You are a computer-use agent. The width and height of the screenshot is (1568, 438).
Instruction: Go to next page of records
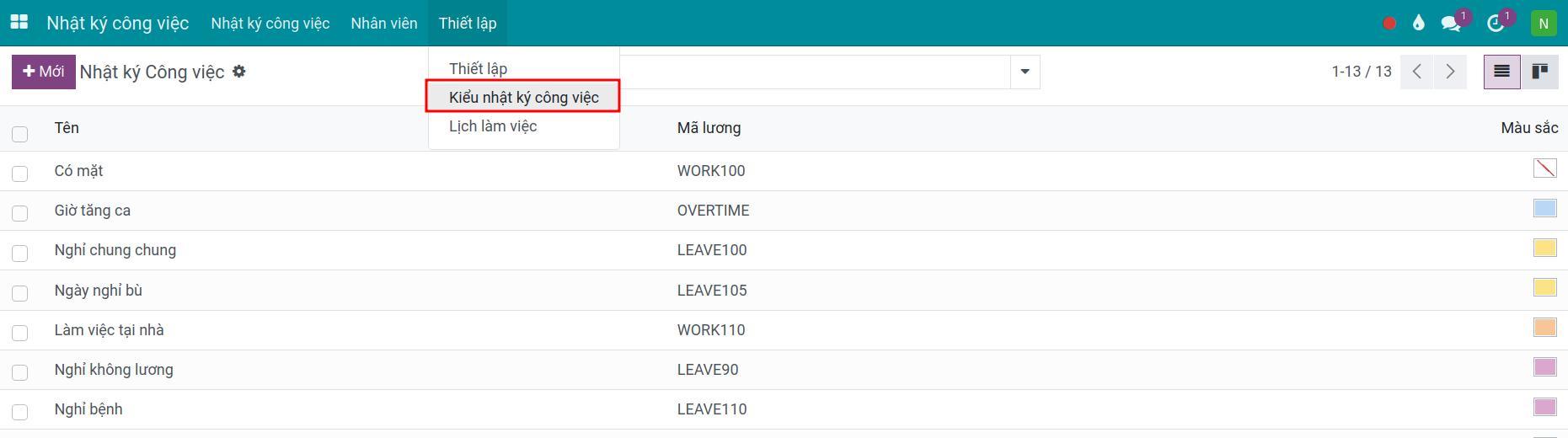(x=1450, y=72)
